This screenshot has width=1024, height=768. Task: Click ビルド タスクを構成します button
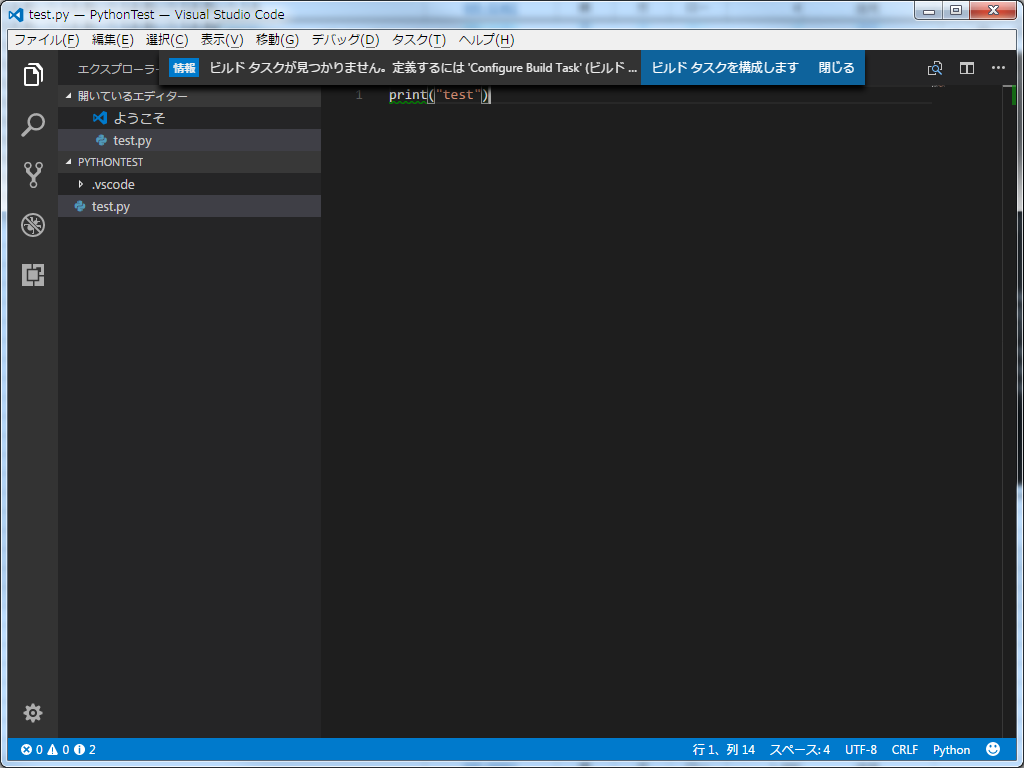[x=725, y=68]
